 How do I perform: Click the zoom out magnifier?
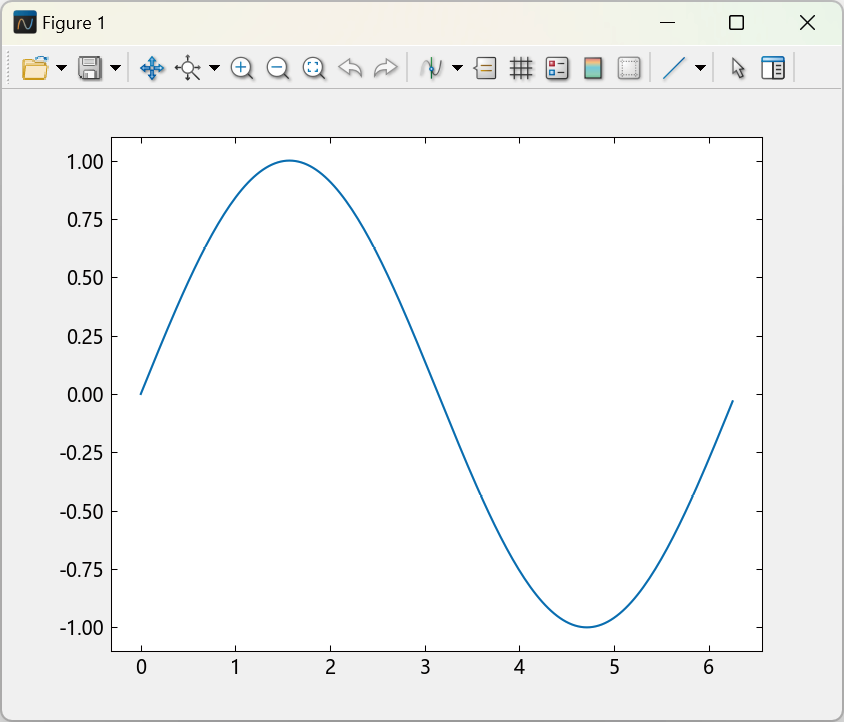point(278,68)
